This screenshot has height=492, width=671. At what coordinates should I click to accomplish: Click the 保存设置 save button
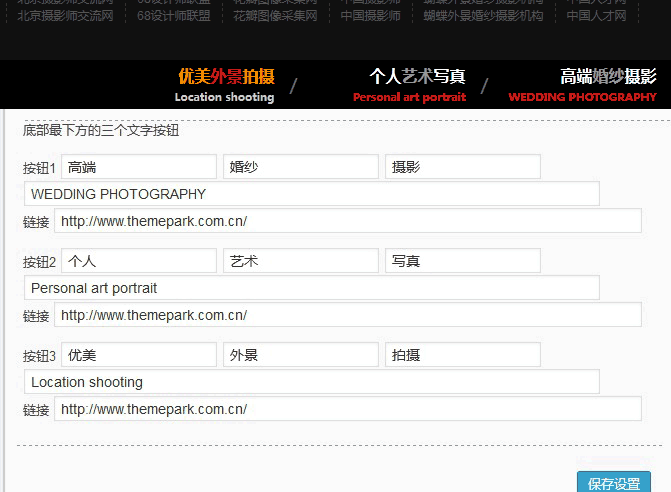click(x=613, y=483)
